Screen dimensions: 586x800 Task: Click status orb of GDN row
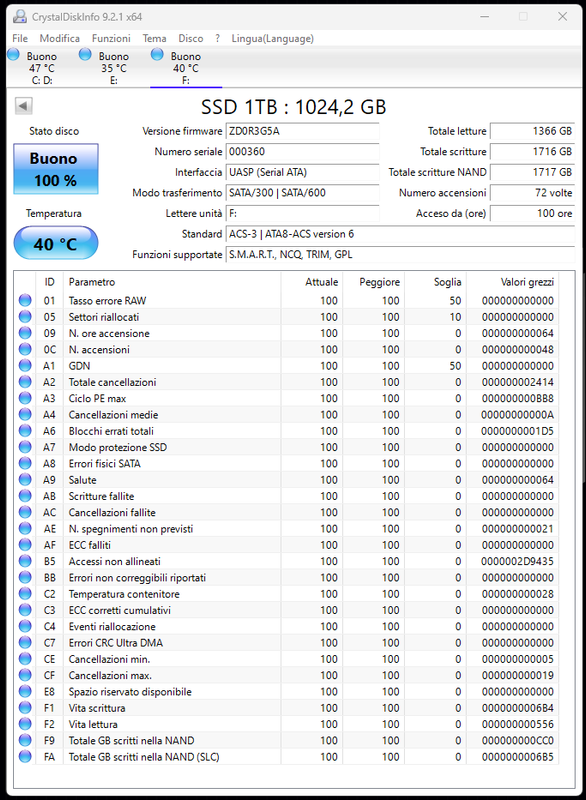(25, 366)
